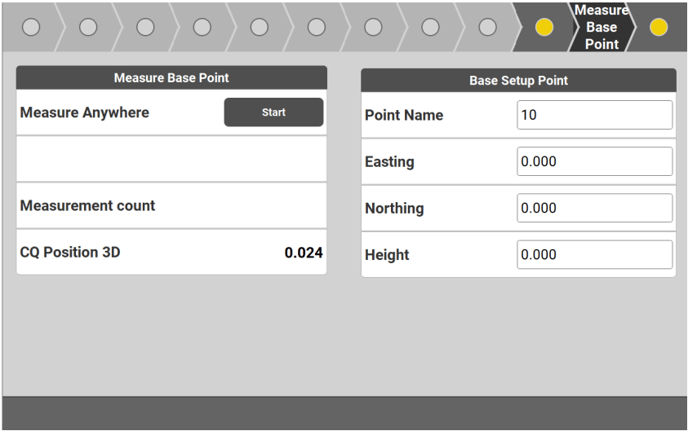Click into the Northing input box
Viewport: 688px width, 431px height.
pyautogui.click(x=595, y=208)
